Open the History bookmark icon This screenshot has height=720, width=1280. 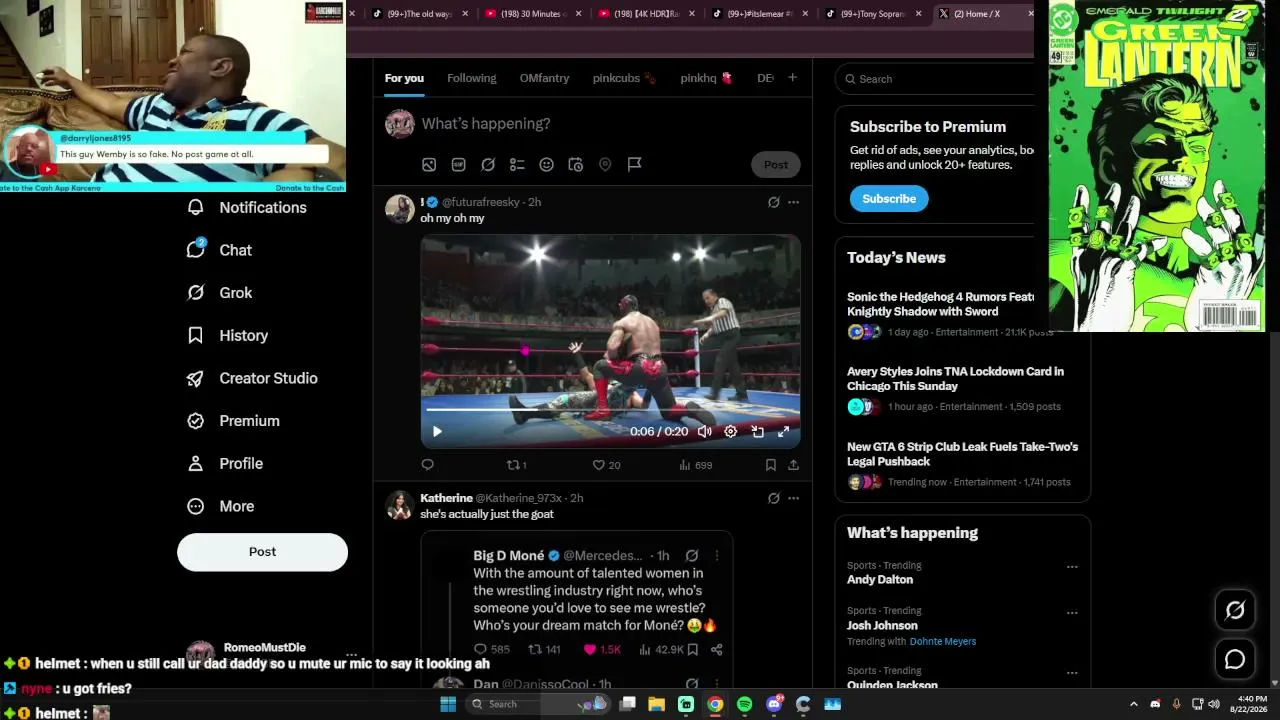pos(196,335)
